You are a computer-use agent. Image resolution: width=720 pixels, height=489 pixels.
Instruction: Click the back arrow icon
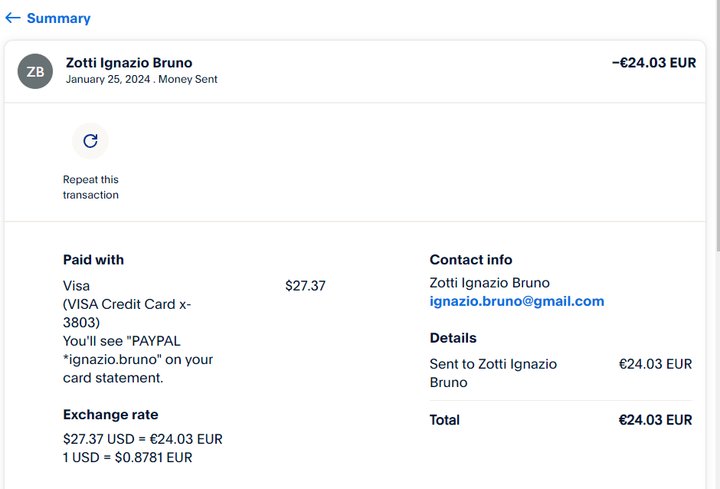pyautogui.click(x=13, y=18)
